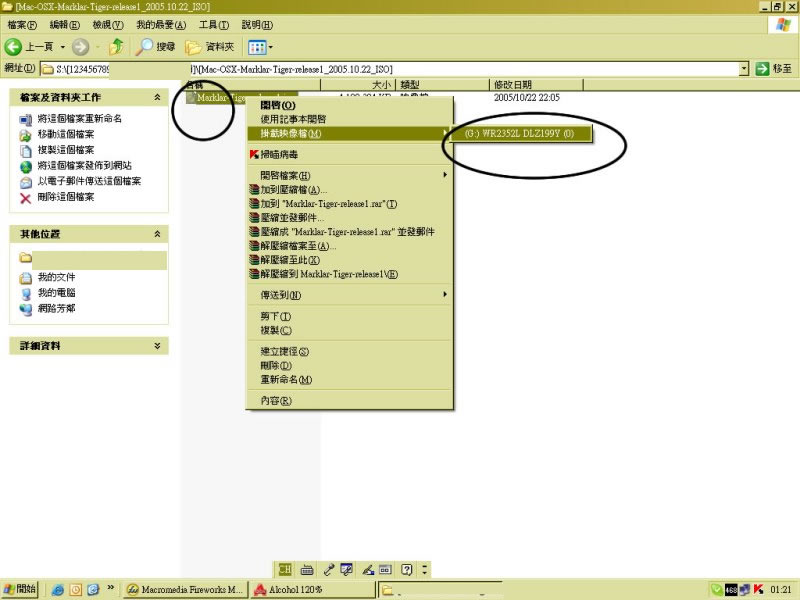This screenshot has height=600, width=800.
Task: Choose 解壓縮至此(X) entry
Action: [349, 260]
